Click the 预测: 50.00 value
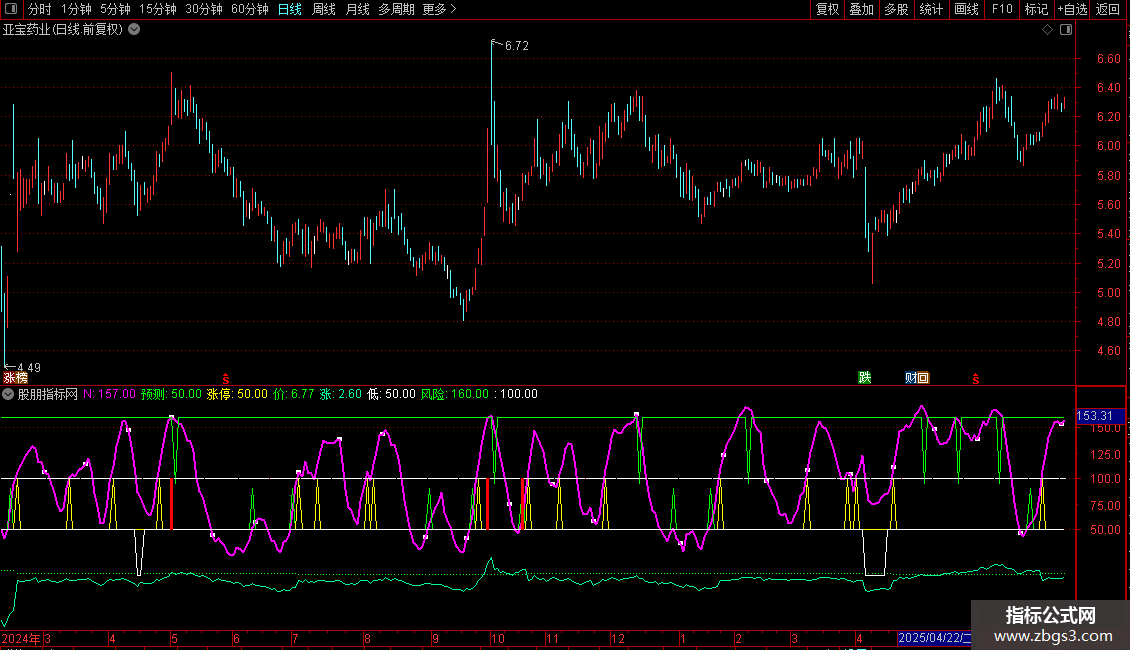The height and width of the screenshot is (650, 1130). point(172,394)
